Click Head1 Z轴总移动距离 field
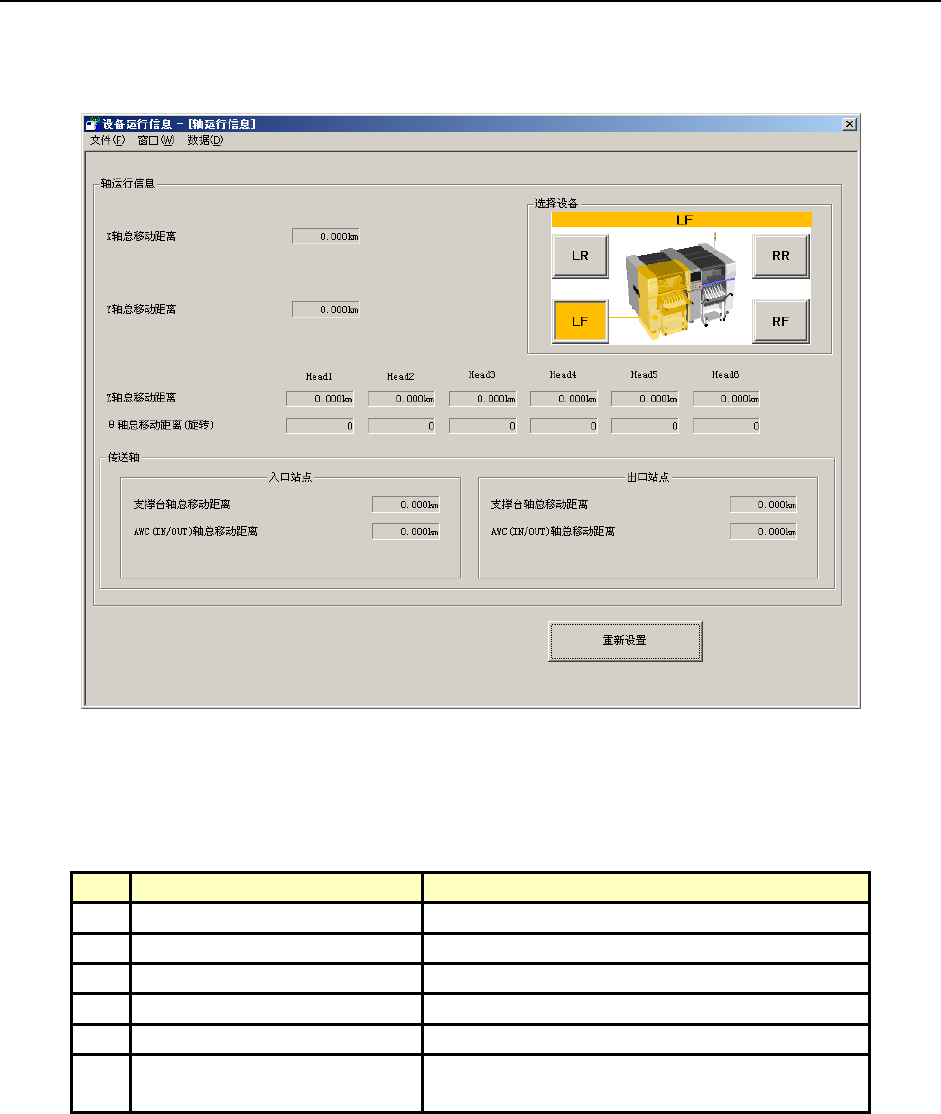 (320, 399)
